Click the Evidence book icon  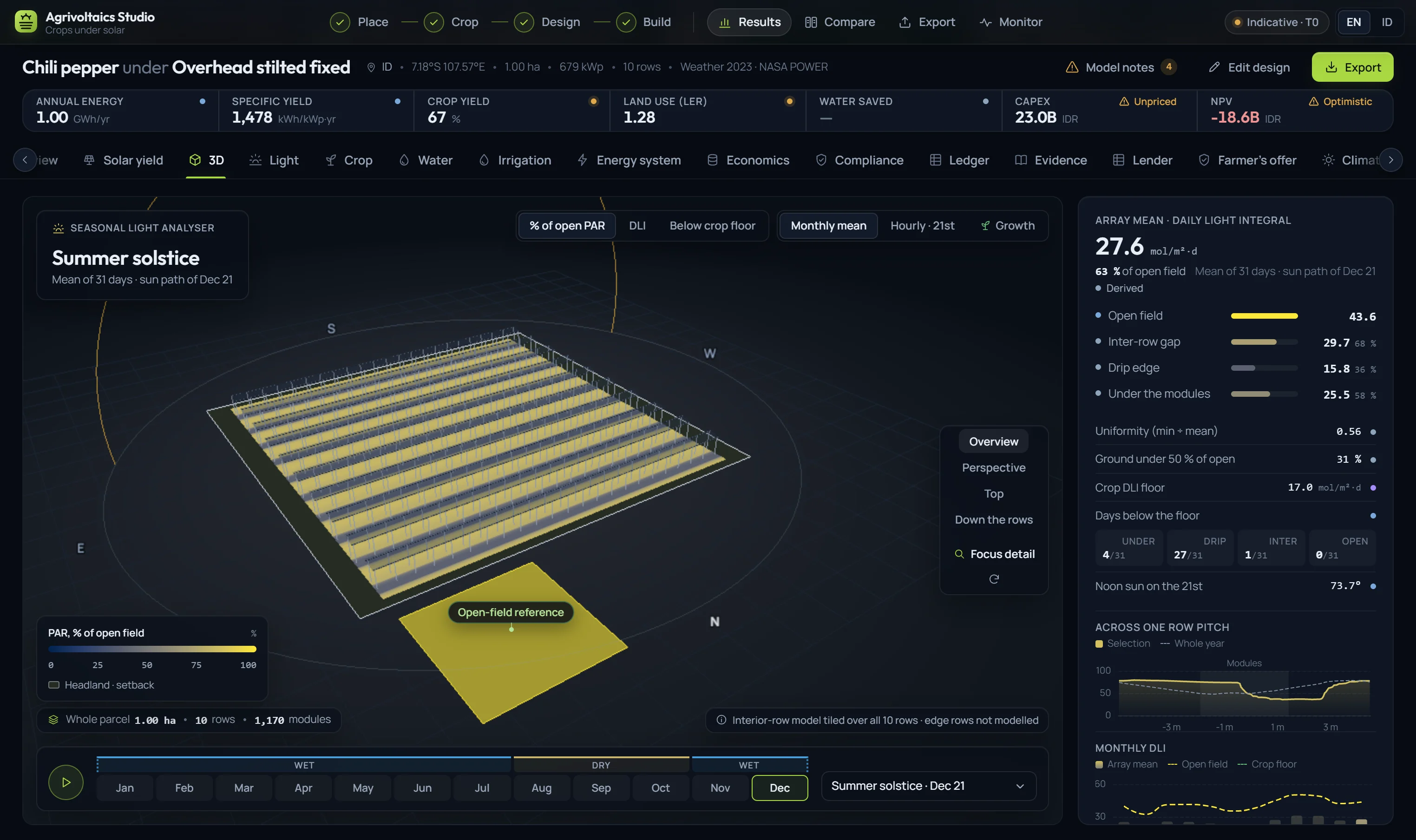1020,160
